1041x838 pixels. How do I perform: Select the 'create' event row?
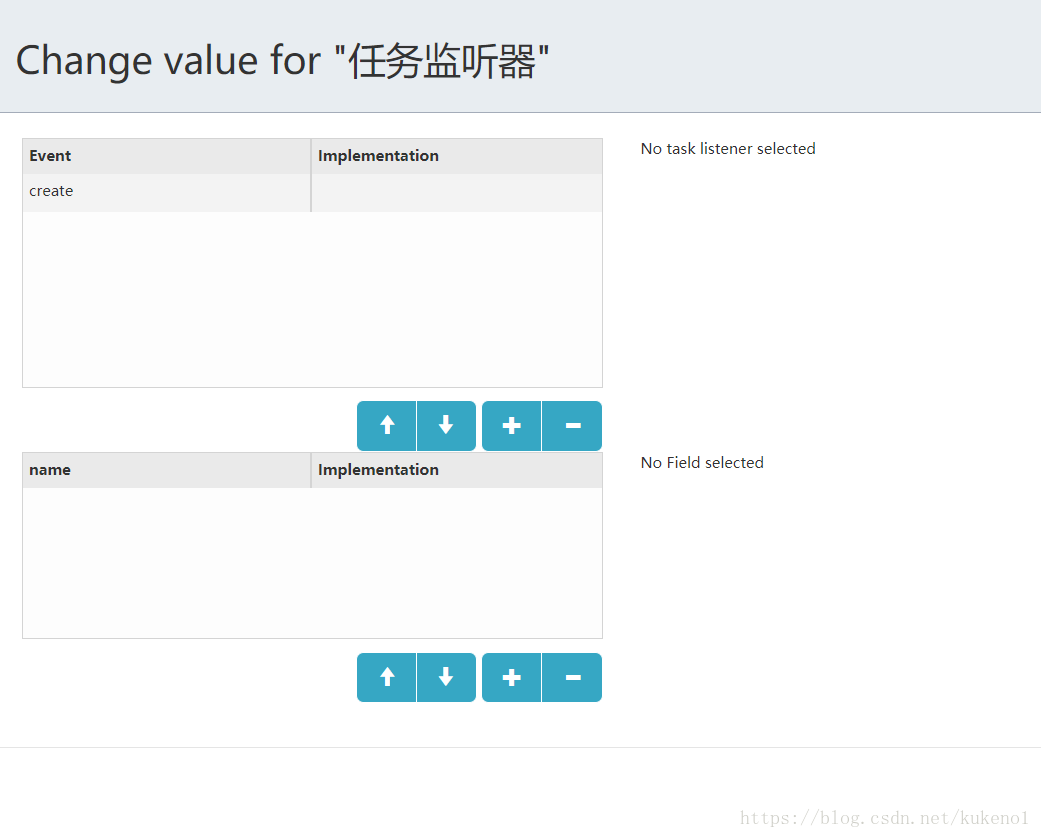[312, 193]
